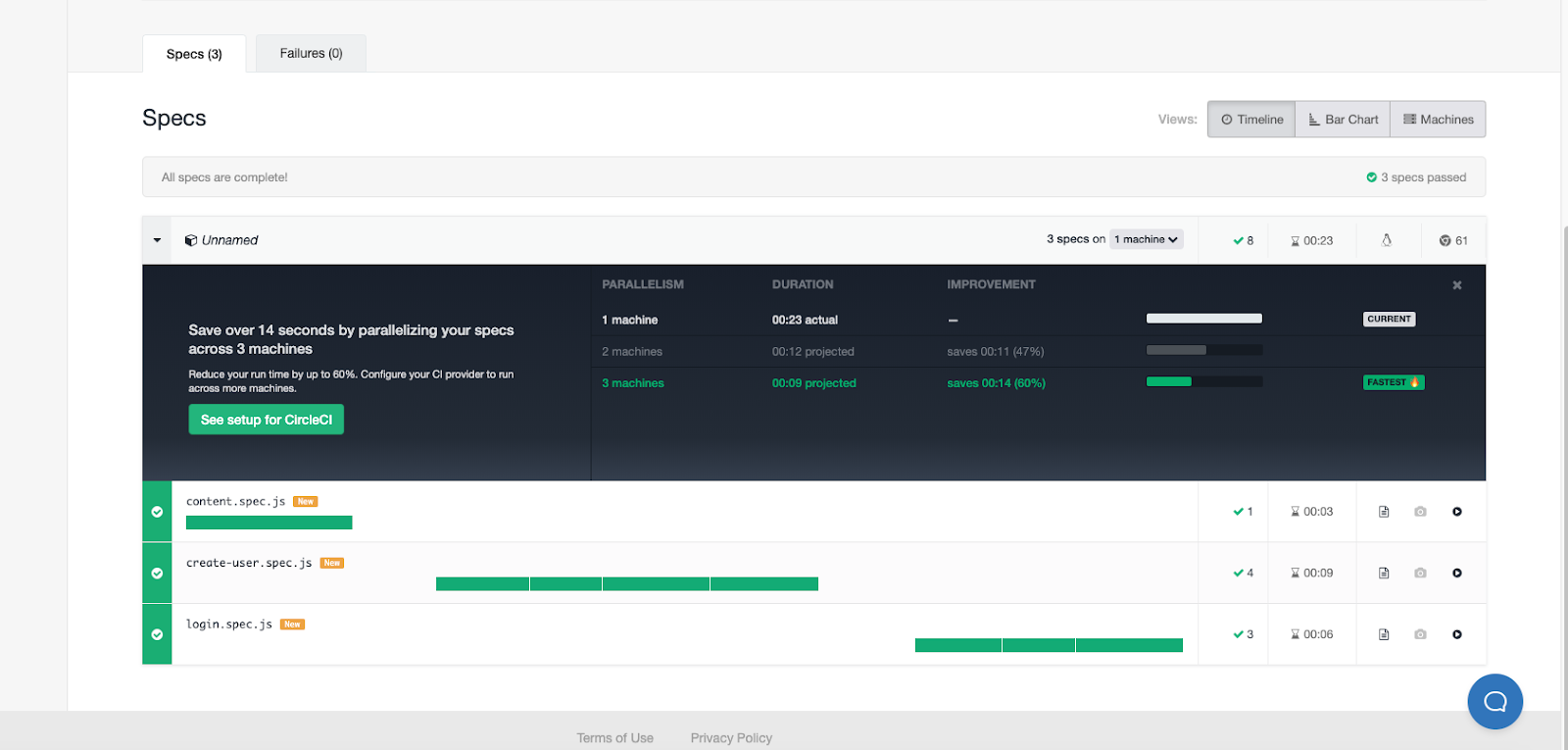Click the Linux OS icon in run header
The height and width of the screenshot is (750, 1568).
(x=1387, y=240)
